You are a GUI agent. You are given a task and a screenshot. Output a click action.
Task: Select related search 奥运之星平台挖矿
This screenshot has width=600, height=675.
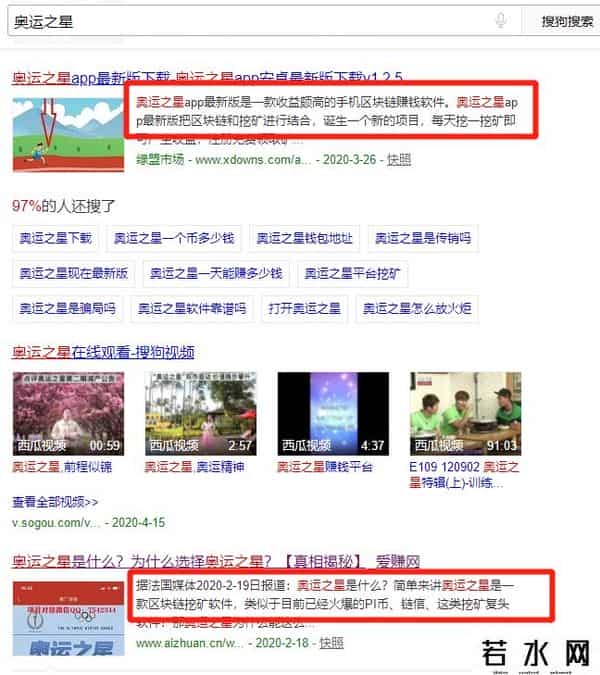[x=352, y=273]
